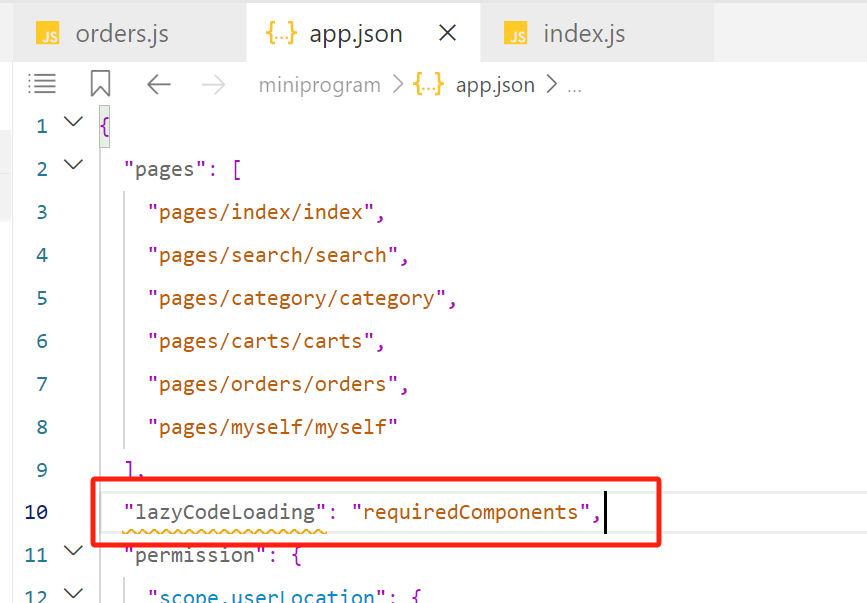The image size is (867, 603).
Task: Click the back navigation arrow
Action: [x=159, y=85]
